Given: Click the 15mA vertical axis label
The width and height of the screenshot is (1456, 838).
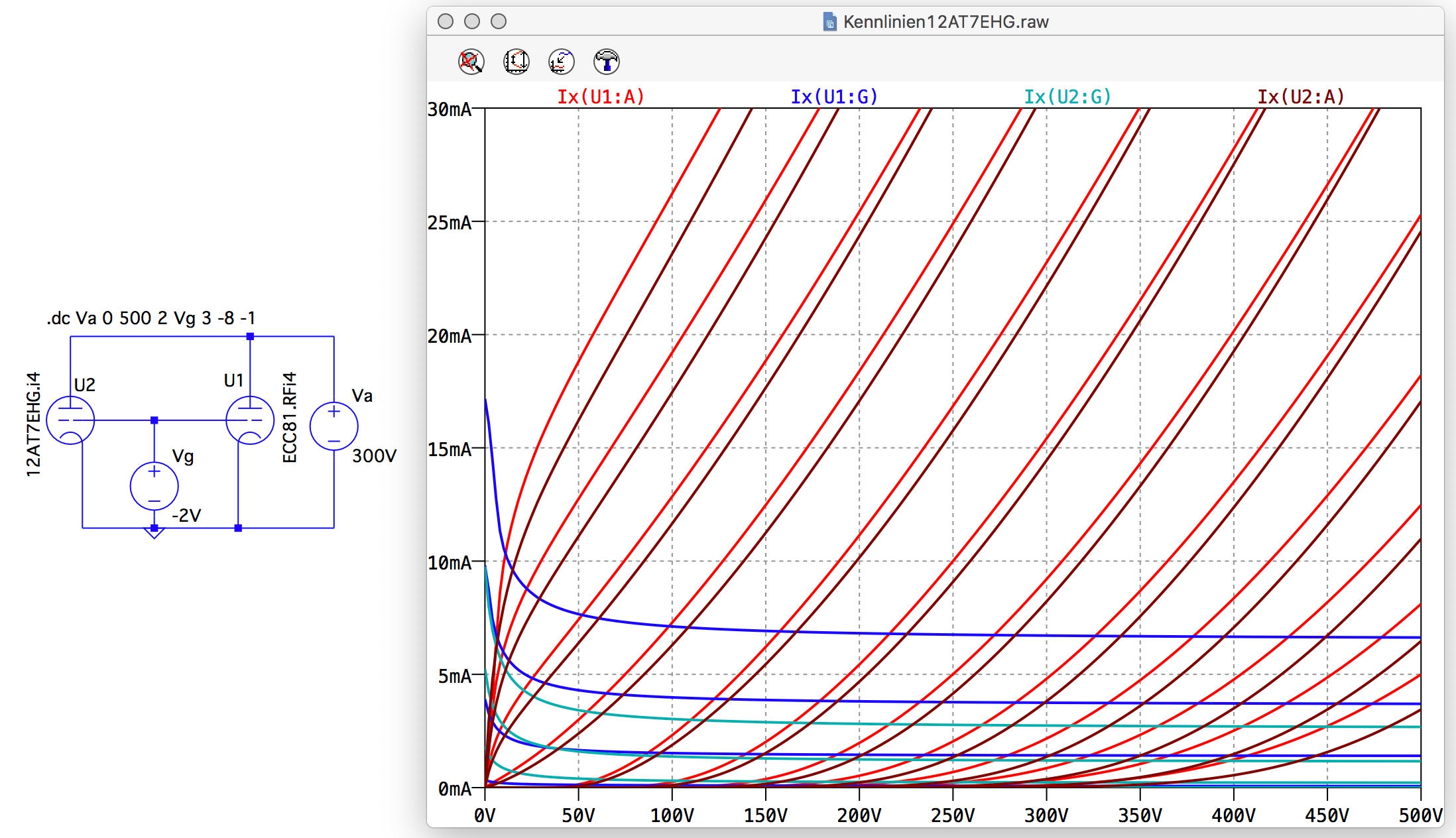Looking at the screenshot, I should [x=450, y=449].
